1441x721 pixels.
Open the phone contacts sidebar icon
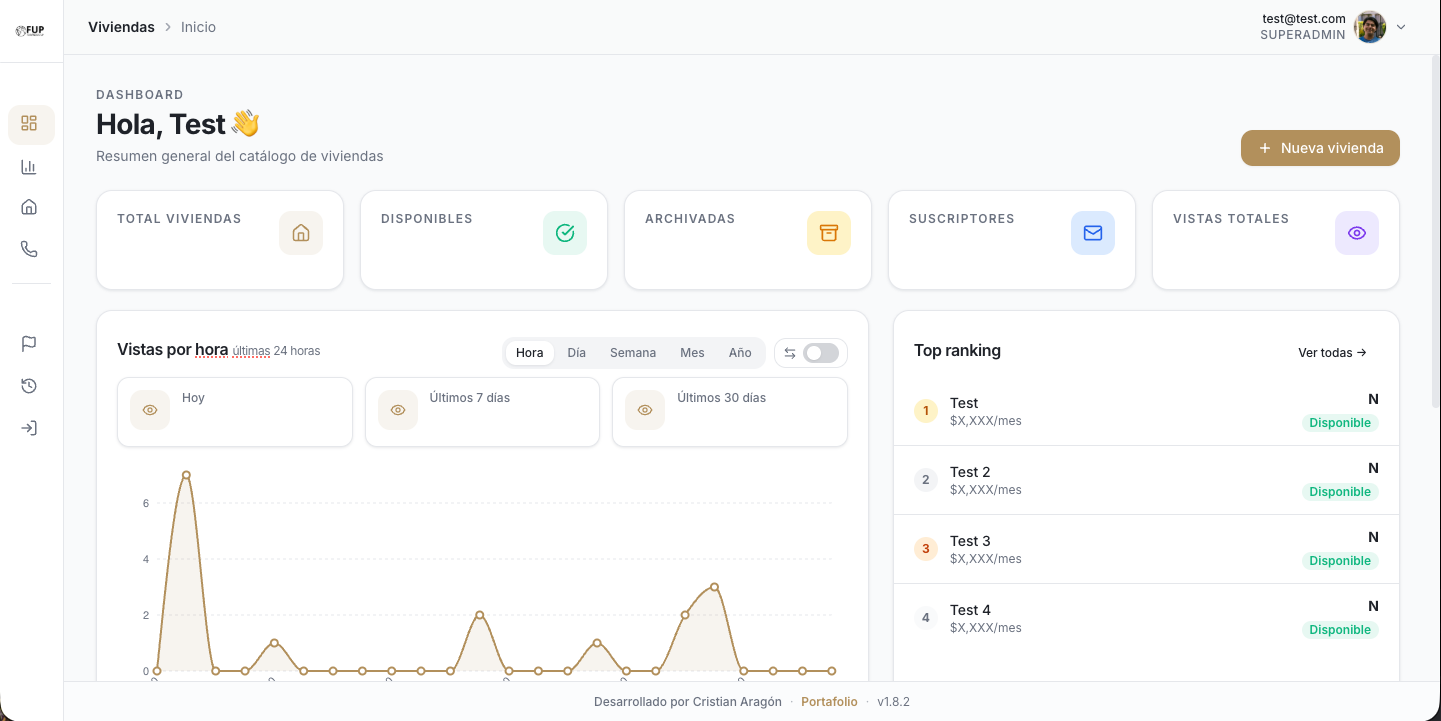[x=29, y=249]
